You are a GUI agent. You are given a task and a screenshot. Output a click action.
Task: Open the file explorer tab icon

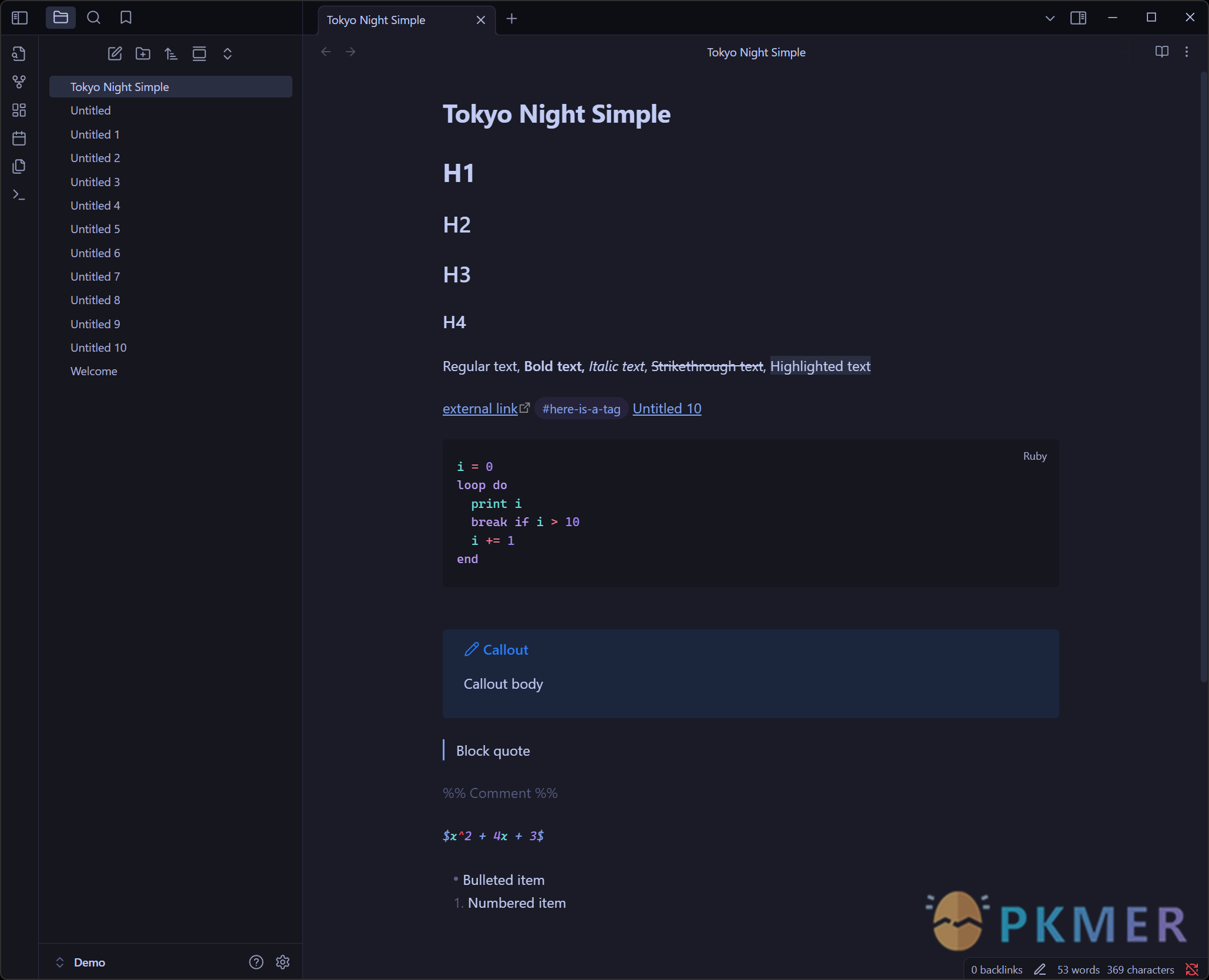click(x=60, y=18)
